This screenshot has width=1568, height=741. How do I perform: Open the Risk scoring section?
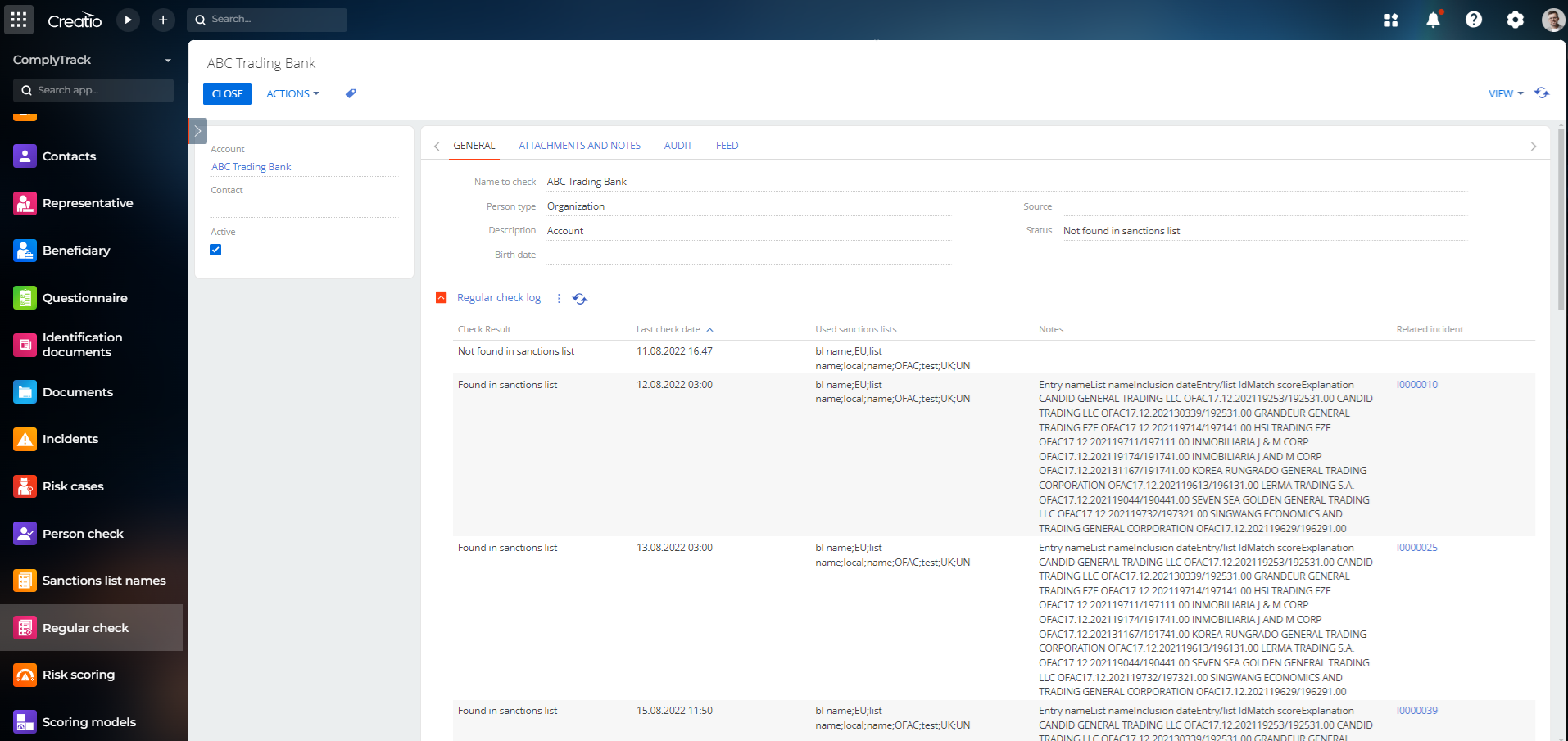(x=79, y=675)
